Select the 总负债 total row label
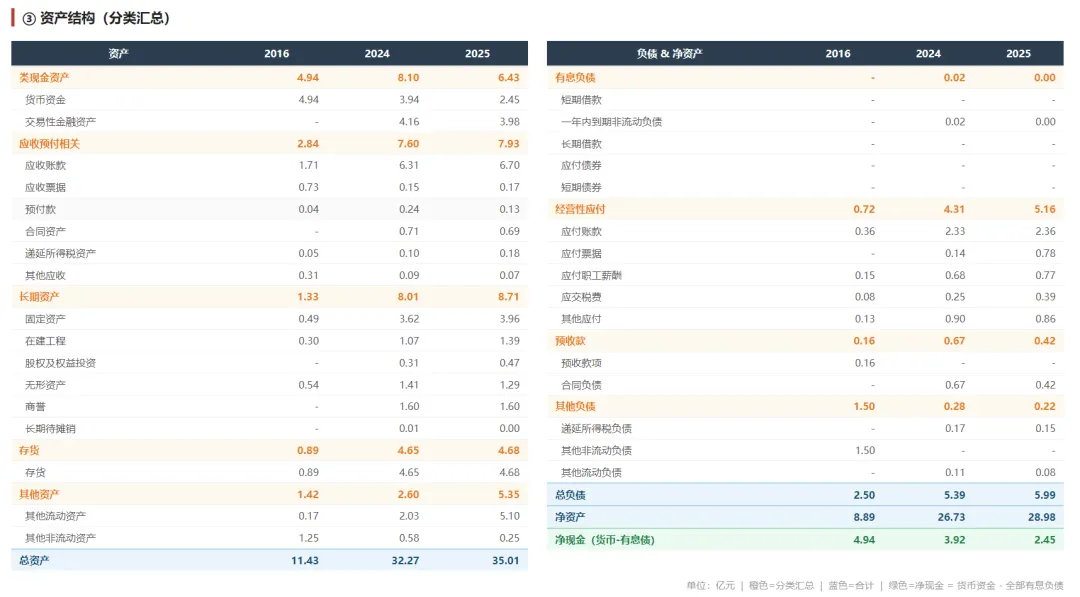This screenshot has height=597, width=1080. click(570, 495)
